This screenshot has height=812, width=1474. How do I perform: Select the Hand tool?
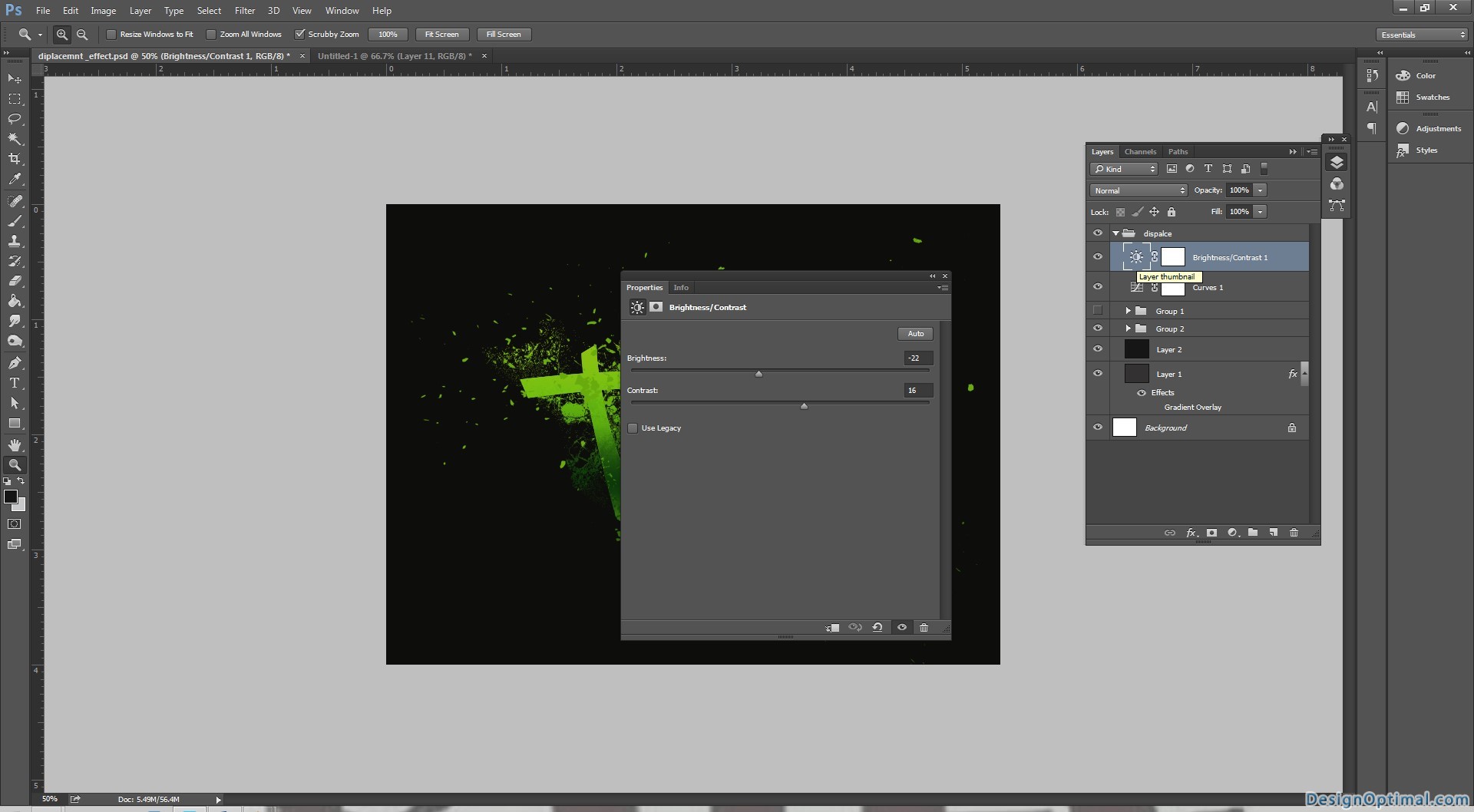point(15,445)
